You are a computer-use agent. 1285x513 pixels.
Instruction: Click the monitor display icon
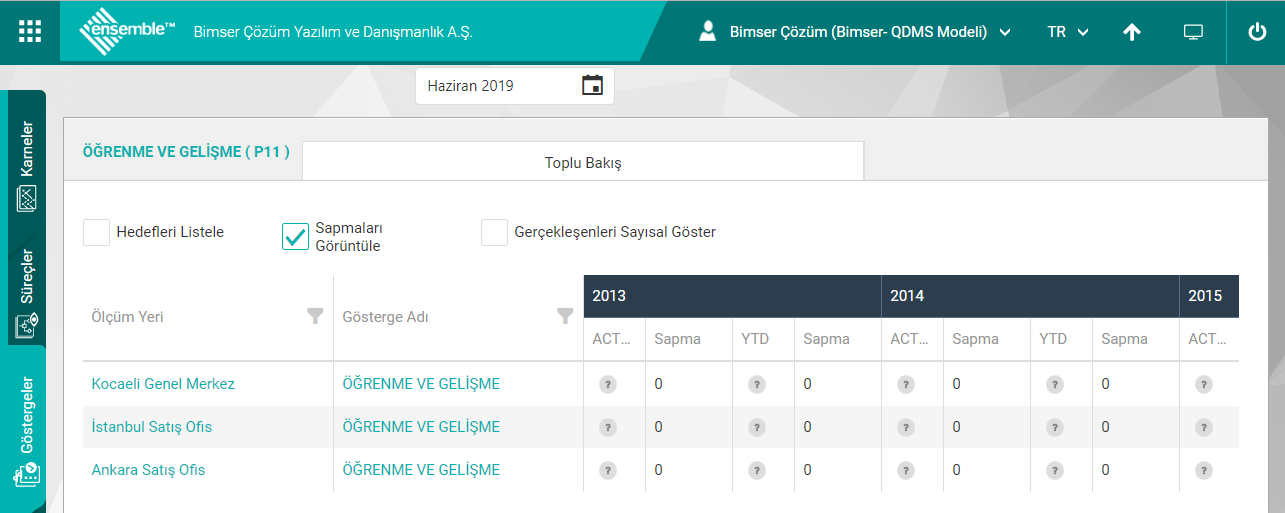click(x=1193, y=32)
